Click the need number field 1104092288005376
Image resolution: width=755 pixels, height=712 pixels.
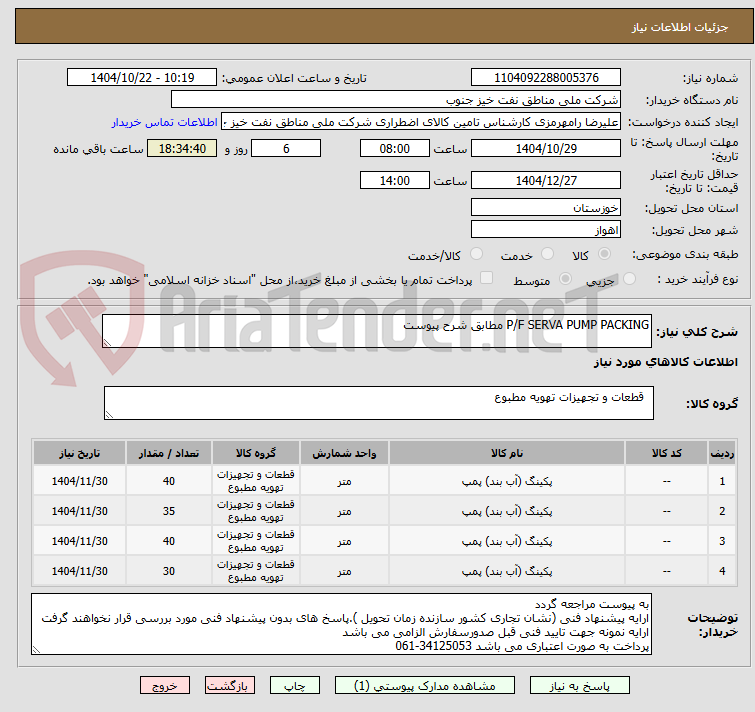pos(546,78)
